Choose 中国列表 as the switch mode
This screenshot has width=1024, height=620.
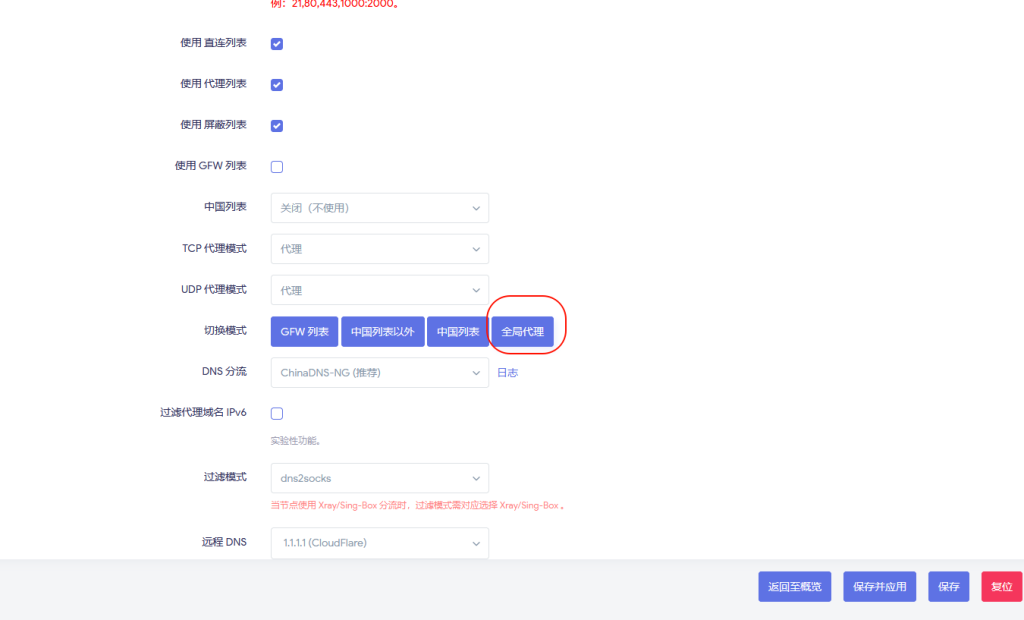click(457, 330)
